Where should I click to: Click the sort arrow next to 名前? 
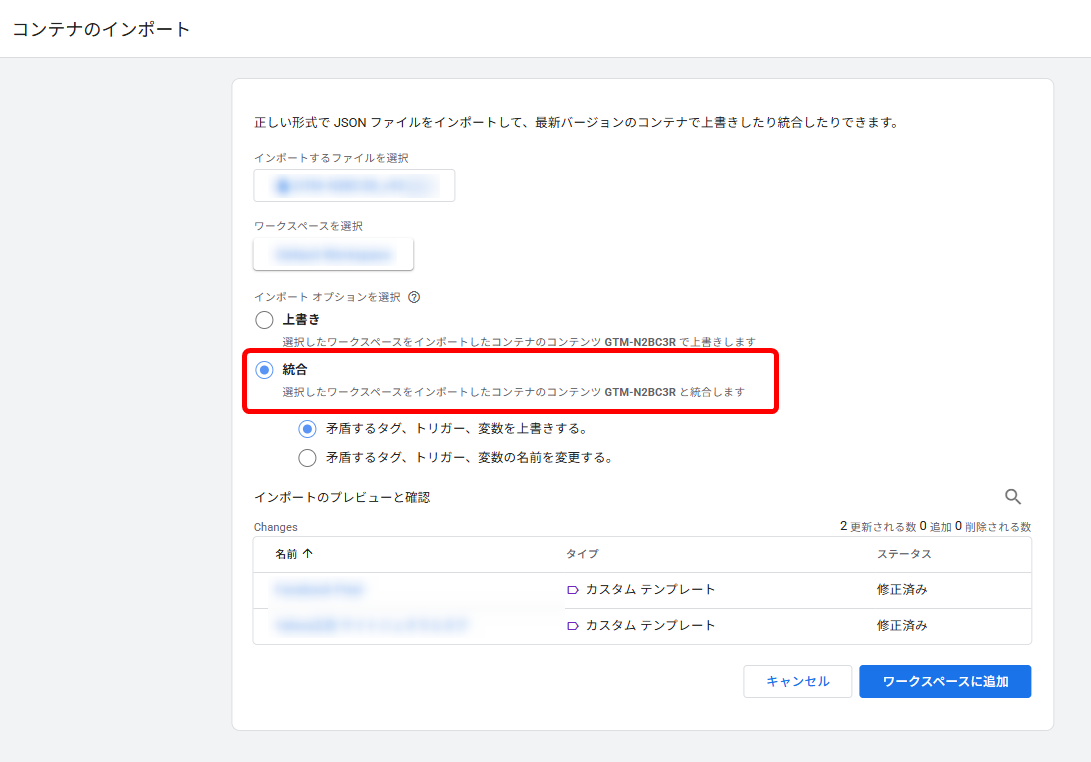(308, 554)
